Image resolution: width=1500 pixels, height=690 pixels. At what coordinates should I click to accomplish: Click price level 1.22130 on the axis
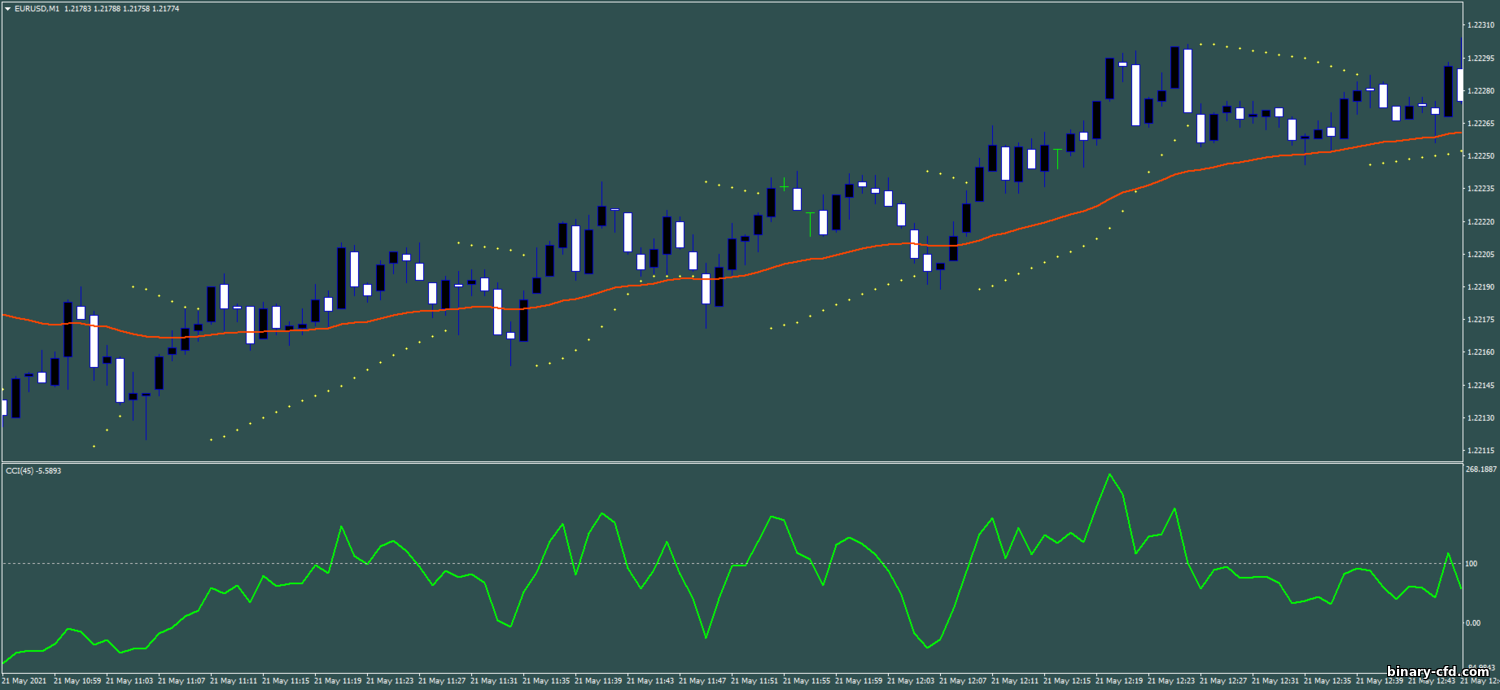[x=1479, y=418]
